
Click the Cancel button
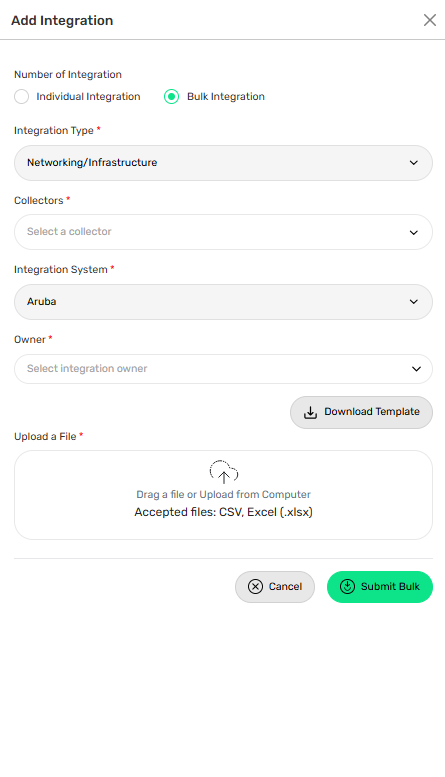[x=275, y=587]
